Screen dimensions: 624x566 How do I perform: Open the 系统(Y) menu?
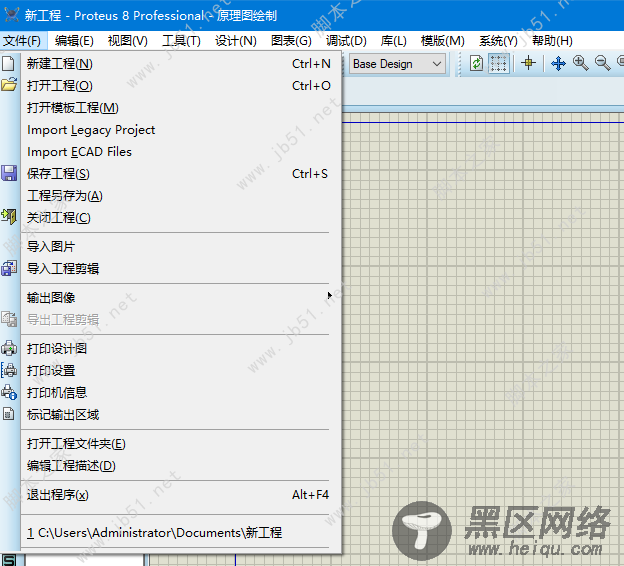(498, 41)
